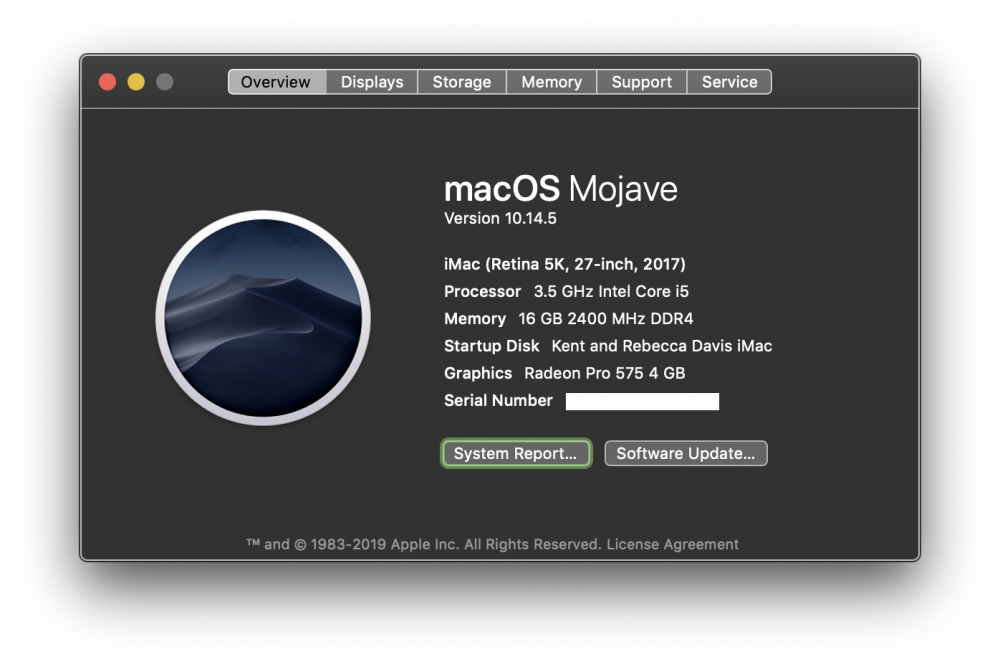Return to the Overview tab
Viewport: 1000px width, 667px height.
click(276, 81)
